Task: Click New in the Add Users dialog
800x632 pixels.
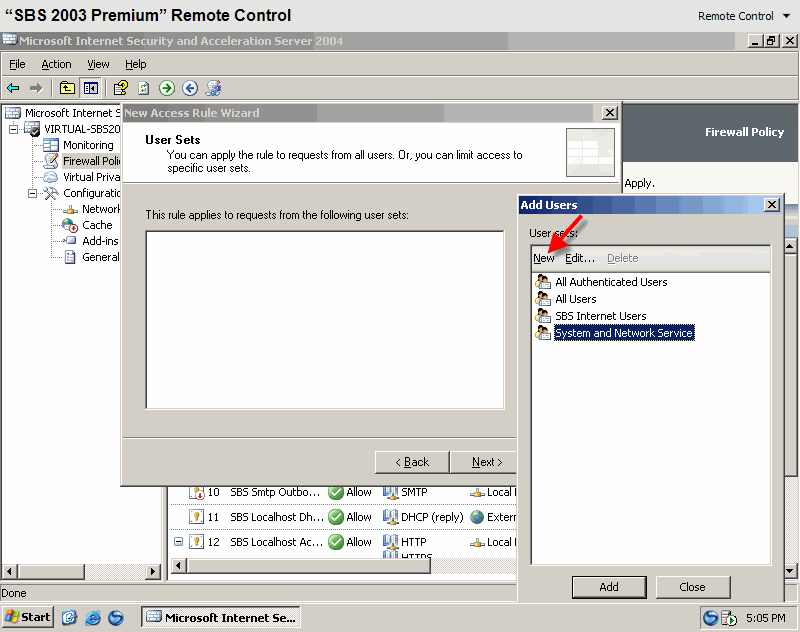Action: point(544,258)
